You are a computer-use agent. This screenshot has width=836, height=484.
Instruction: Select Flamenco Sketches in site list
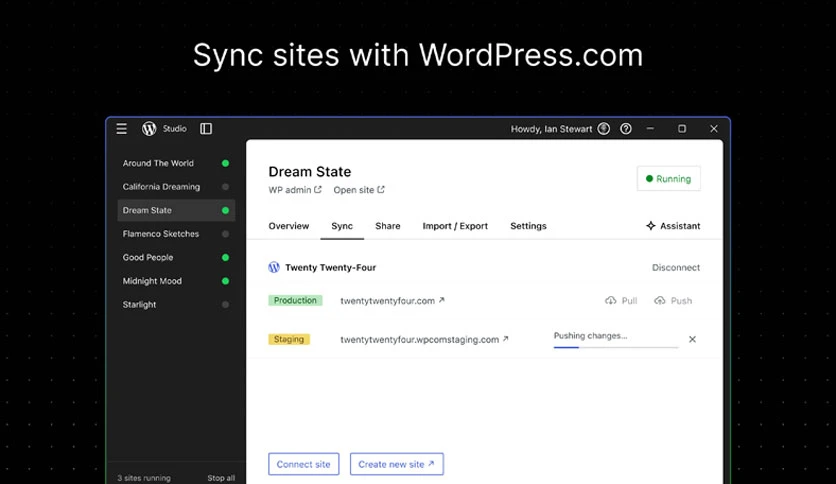click(160, 233)
